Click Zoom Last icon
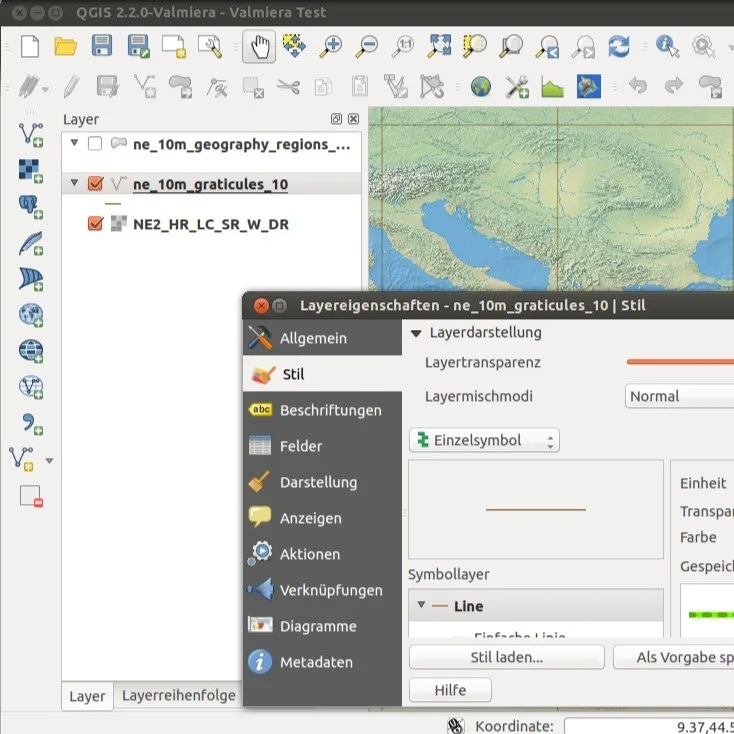 547,47
